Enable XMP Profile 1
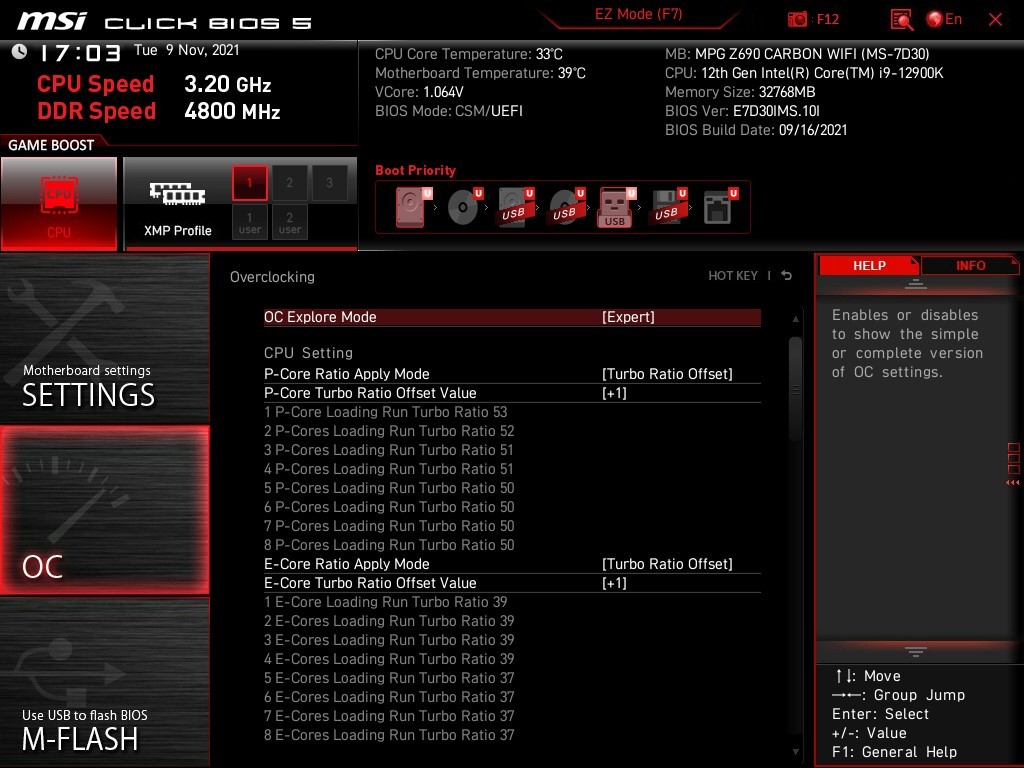Image resolution: width=1024 pixels, height=768 pixels. (250, 183)
